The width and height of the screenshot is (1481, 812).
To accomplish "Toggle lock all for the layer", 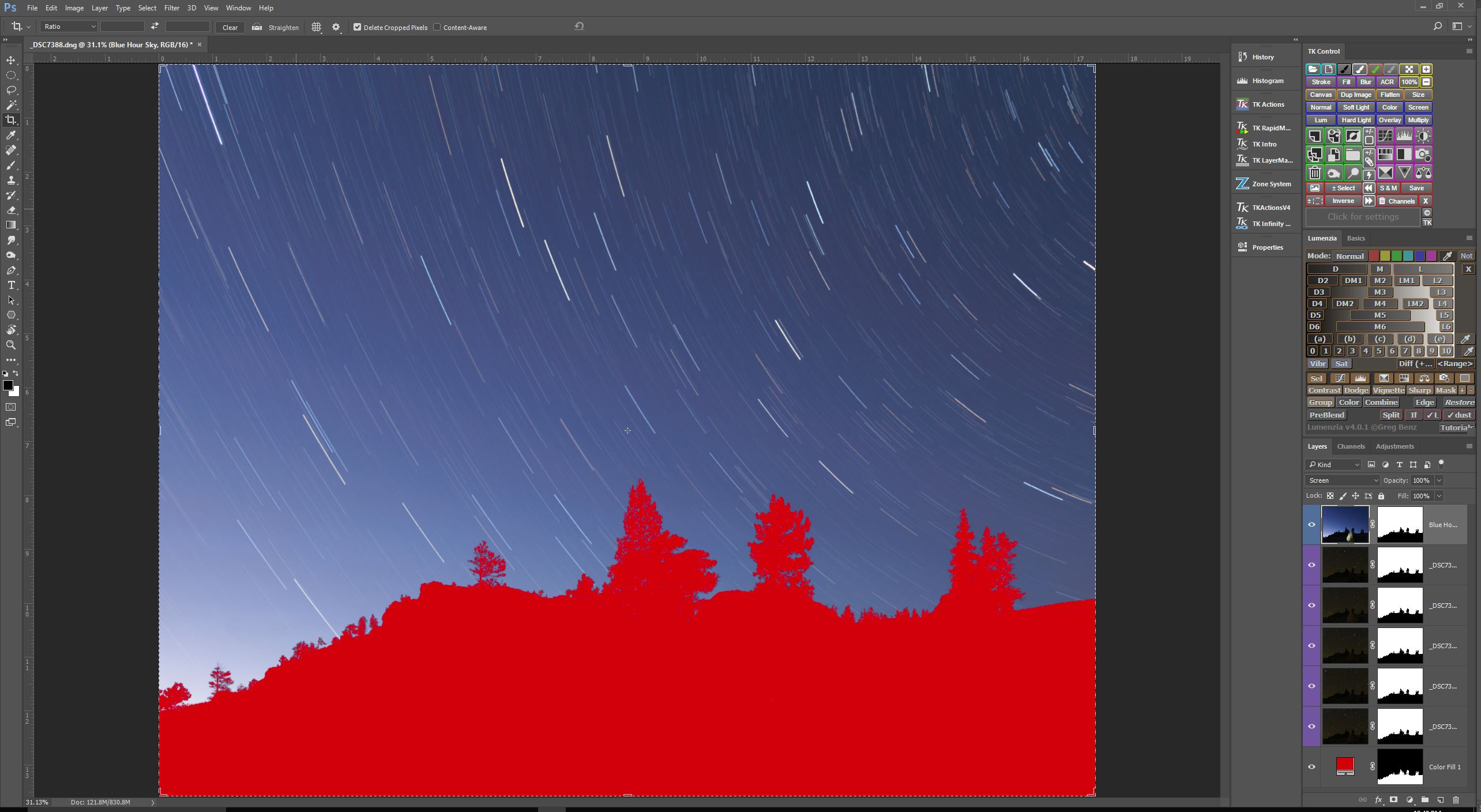I will click(x=1381, y=496).
